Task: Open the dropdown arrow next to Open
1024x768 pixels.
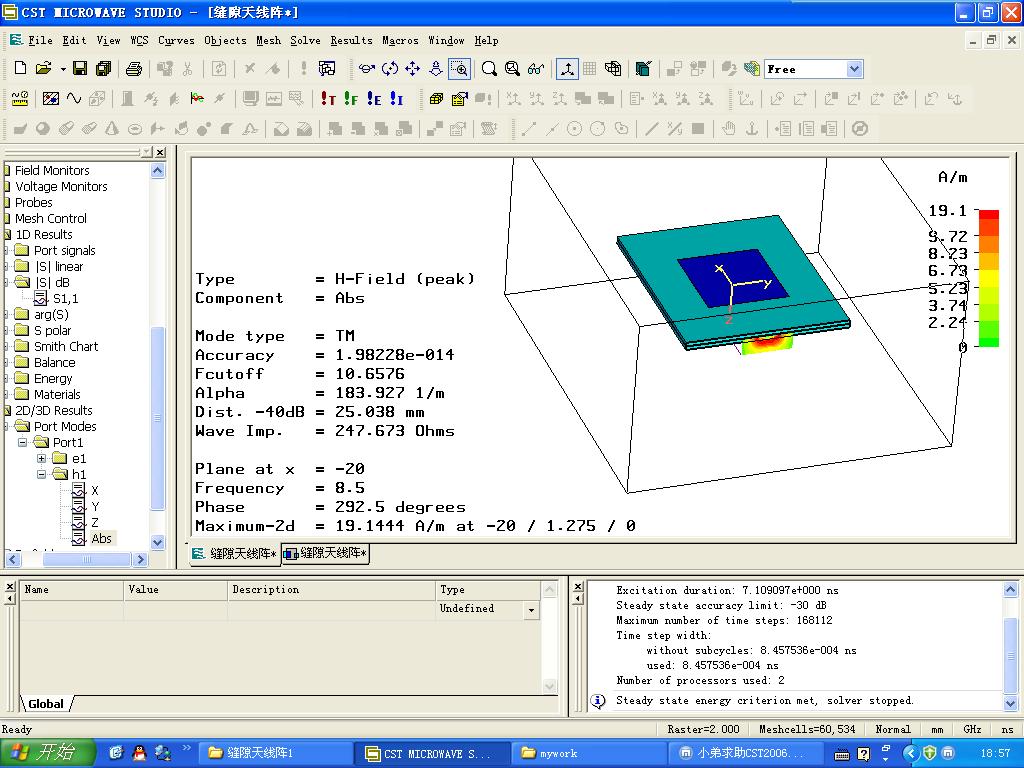Action: tap(63, 69)
